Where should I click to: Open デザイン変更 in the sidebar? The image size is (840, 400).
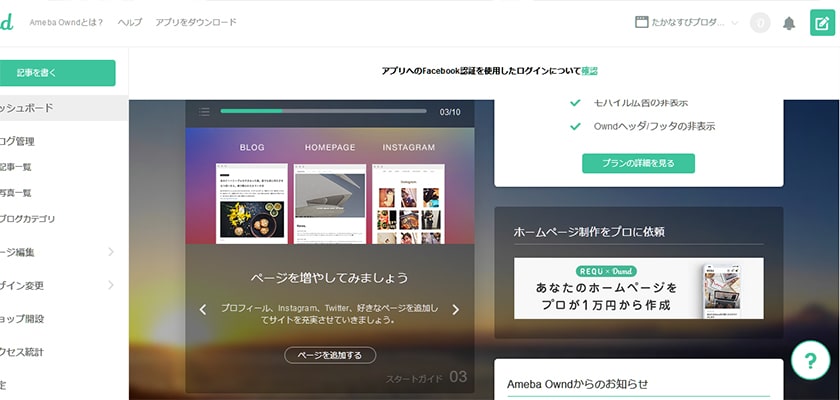[x=22, y=285]
